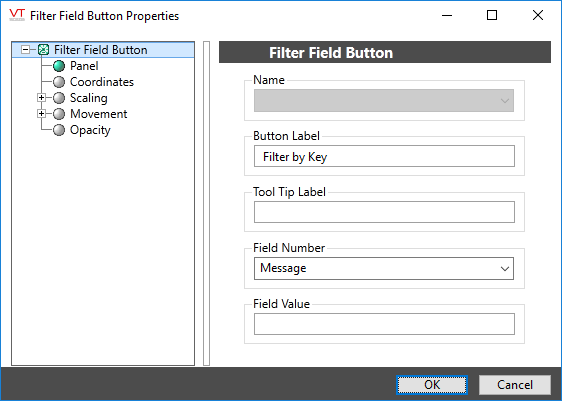Click the grey Movement ball icon
Viewport: 562px width, 401px height.
tap(59, 114)
